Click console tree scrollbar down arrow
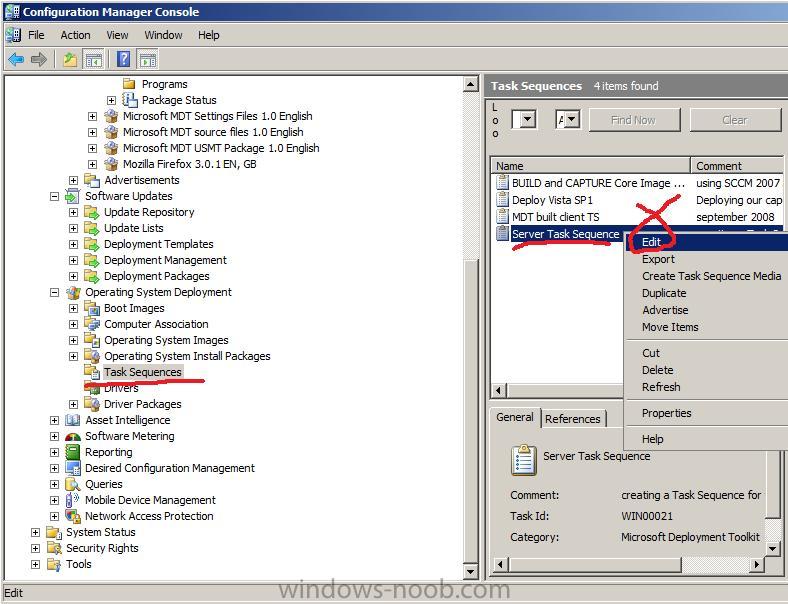The height and width of the screenshot is (604, 788). [470, 571]
